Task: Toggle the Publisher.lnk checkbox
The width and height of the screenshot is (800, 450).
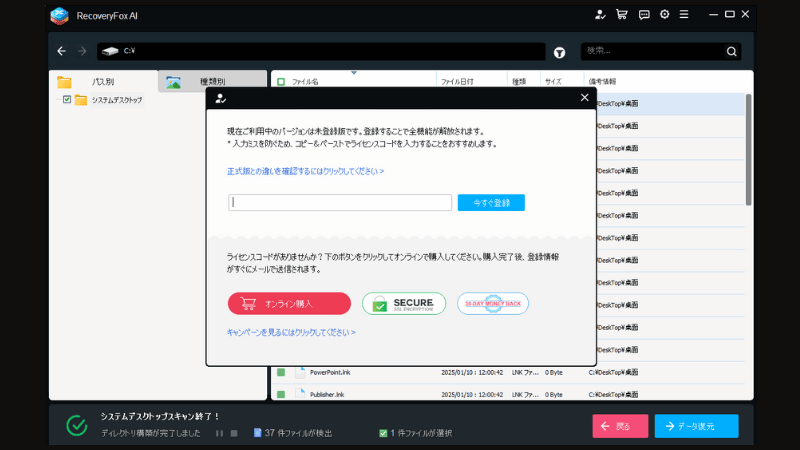Action: coord(281,394)
